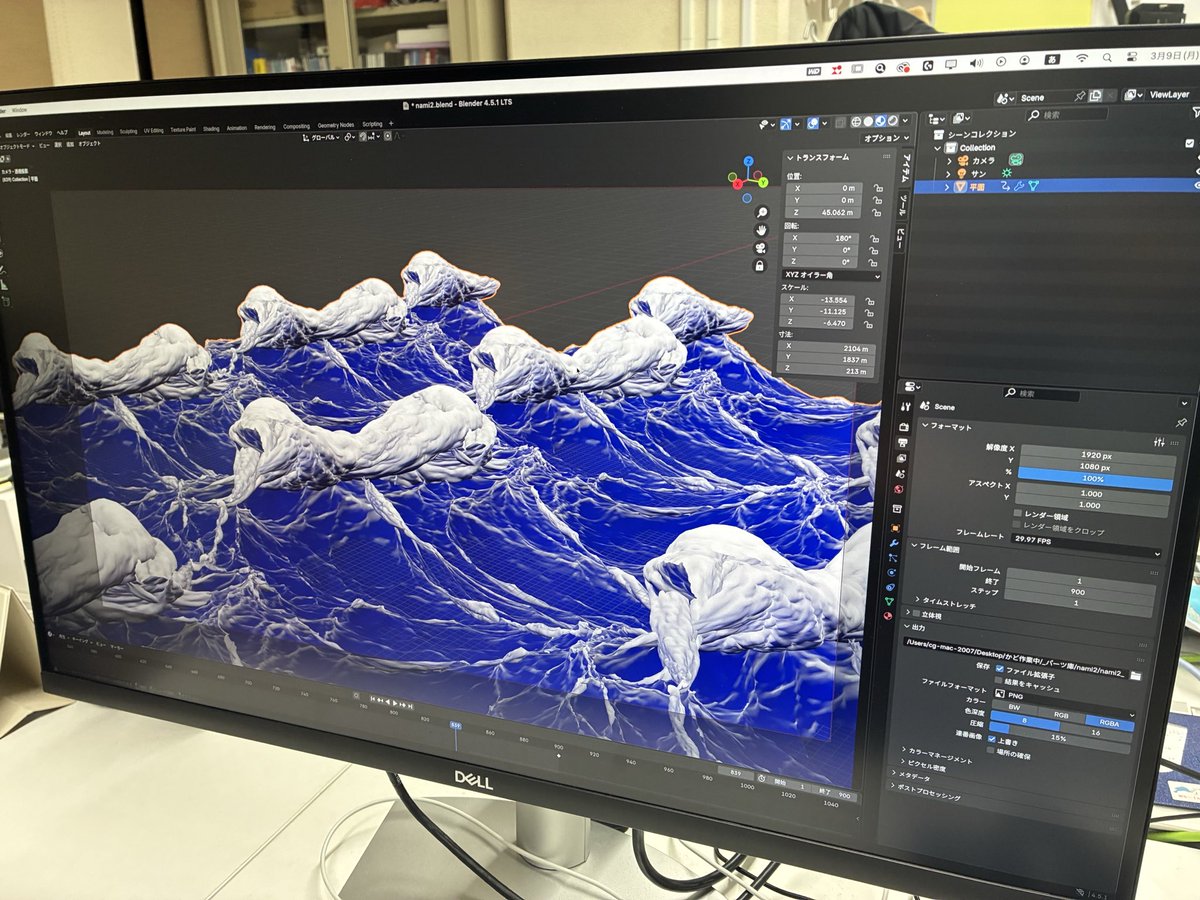Toggle the ファイル拡張子 checkbox

coord(999,670)
